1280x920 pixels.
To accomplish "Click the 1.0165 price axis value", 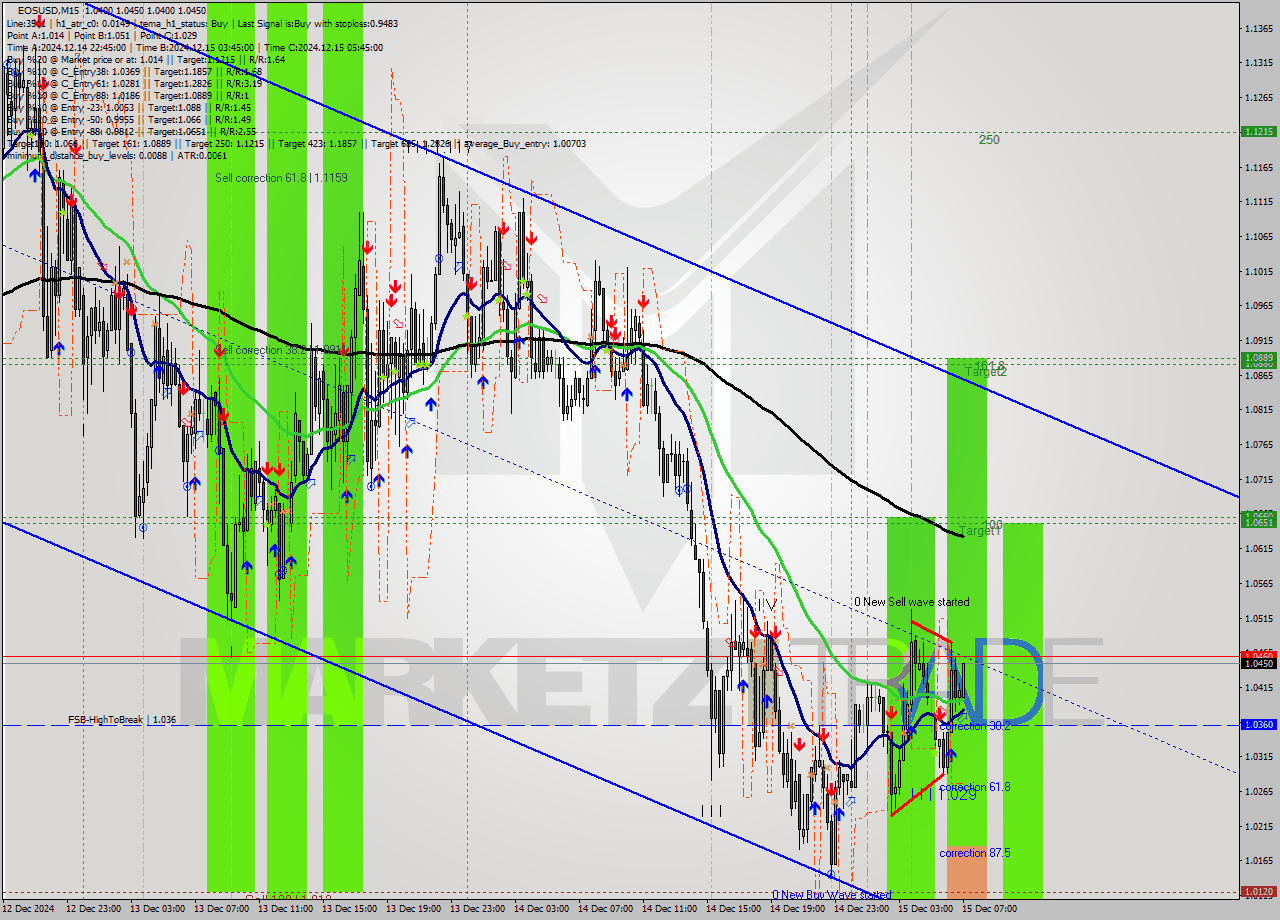I will [1258, 860].
